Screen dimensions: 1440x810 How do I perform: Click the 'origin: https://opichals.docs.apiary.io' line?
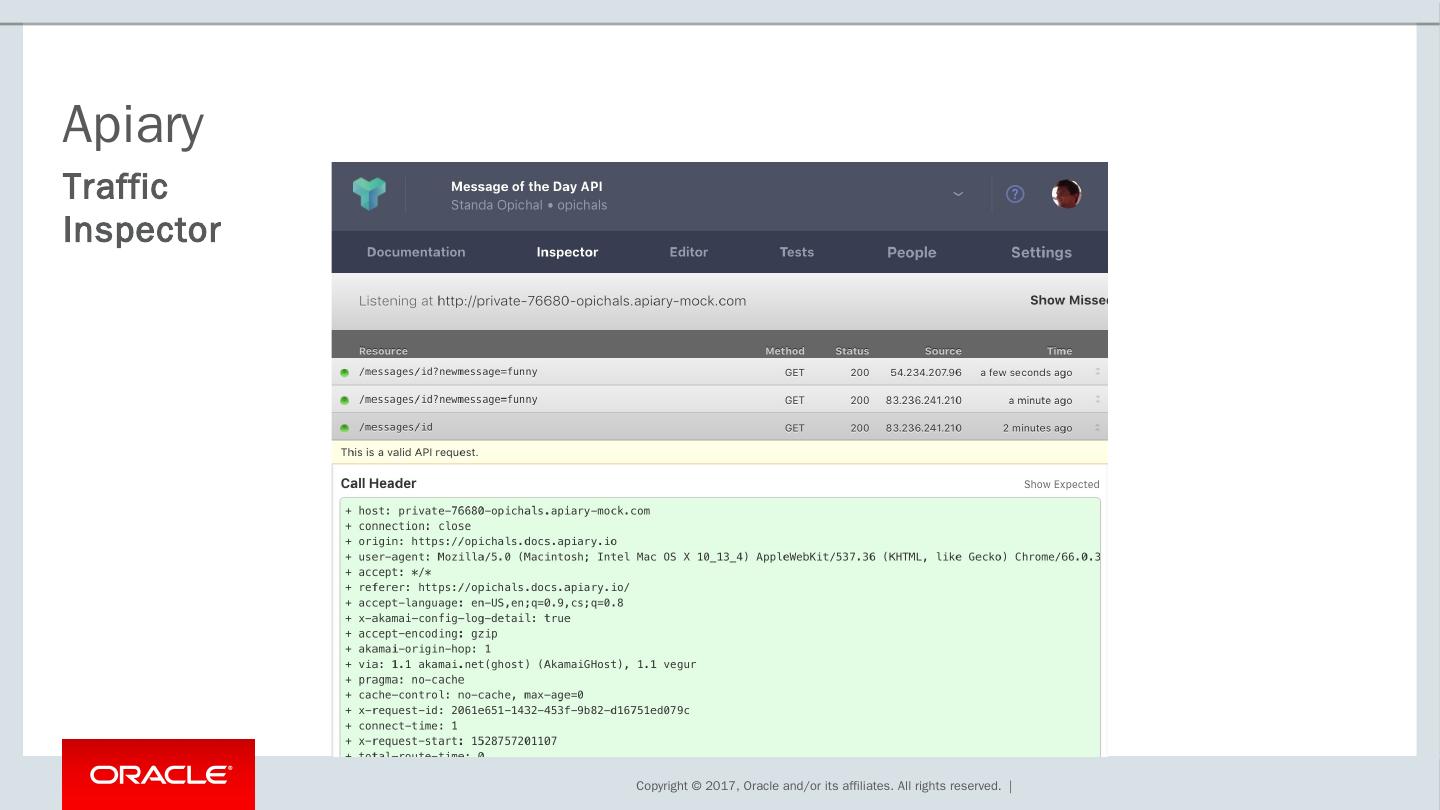click(482, 542)
